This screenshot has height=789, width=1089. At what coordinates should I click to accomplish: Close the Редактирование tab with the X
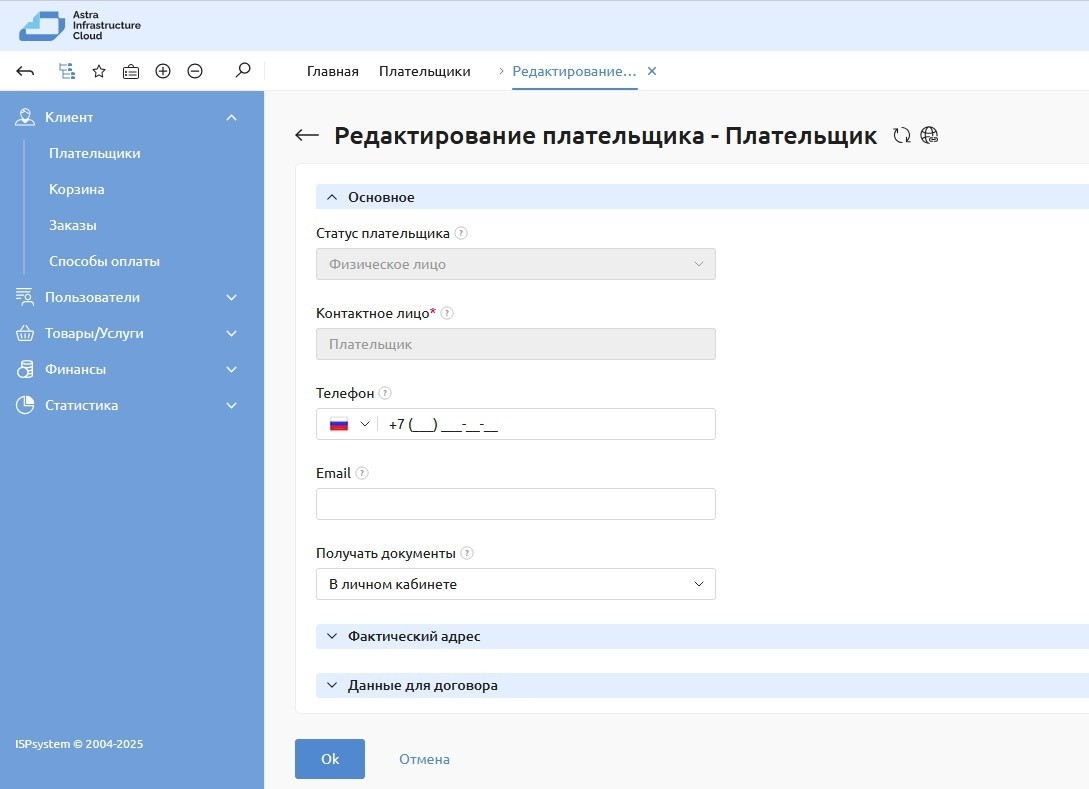click(652, 71)
